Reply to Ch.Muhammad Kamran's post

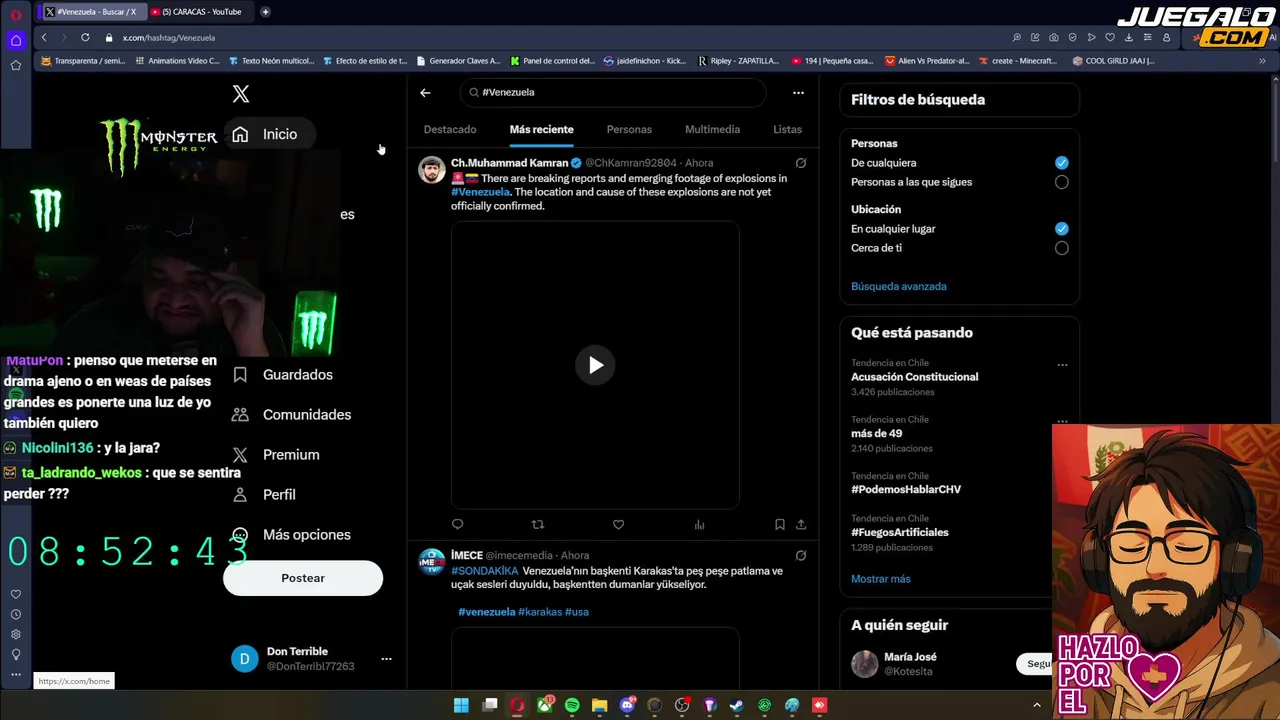[458, 524]
